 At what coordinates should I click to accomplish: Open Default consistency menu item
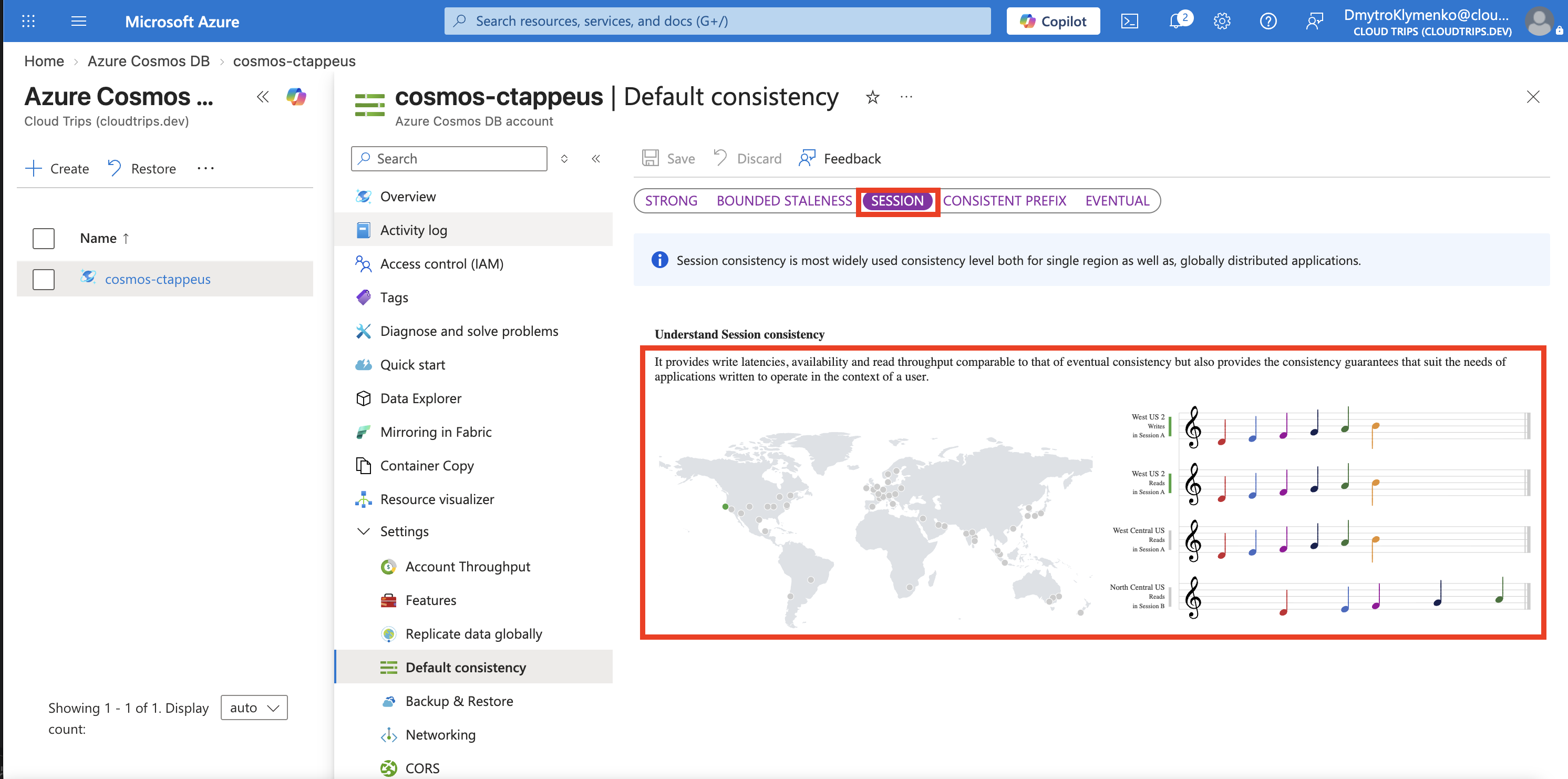coord(473,667)
